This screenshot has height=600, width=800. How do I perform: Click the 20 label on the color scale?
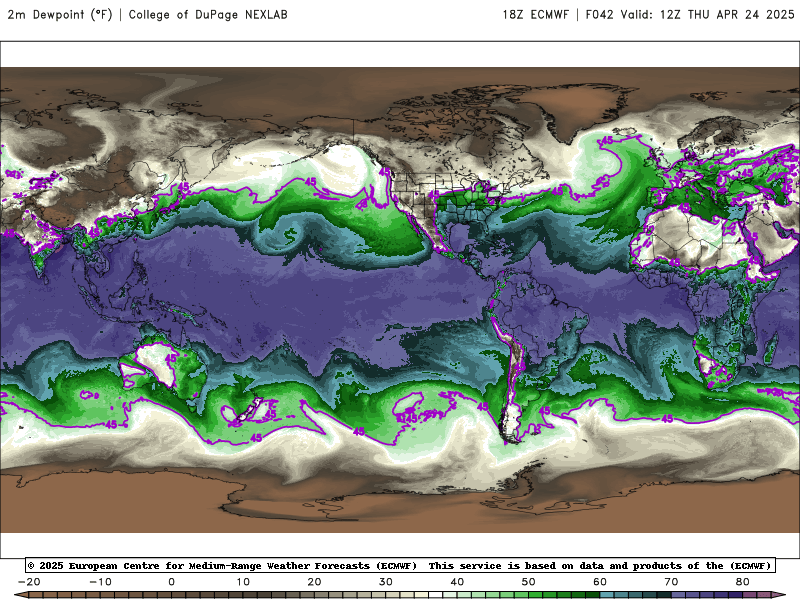pyautogui.click(x=314, y=582)
